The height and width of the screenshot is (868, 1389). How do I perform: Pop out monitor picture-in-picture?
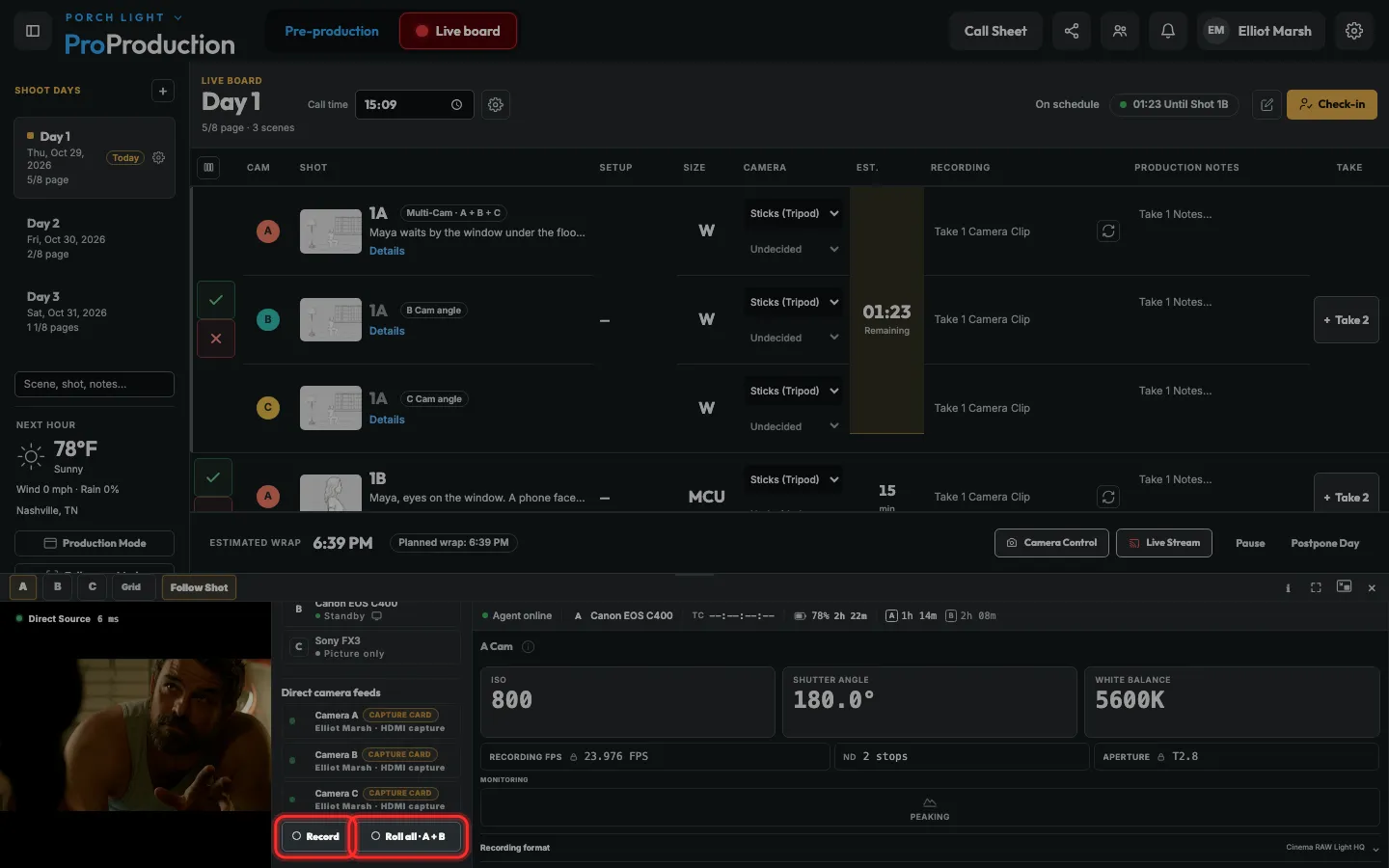tap(1344, 586)
